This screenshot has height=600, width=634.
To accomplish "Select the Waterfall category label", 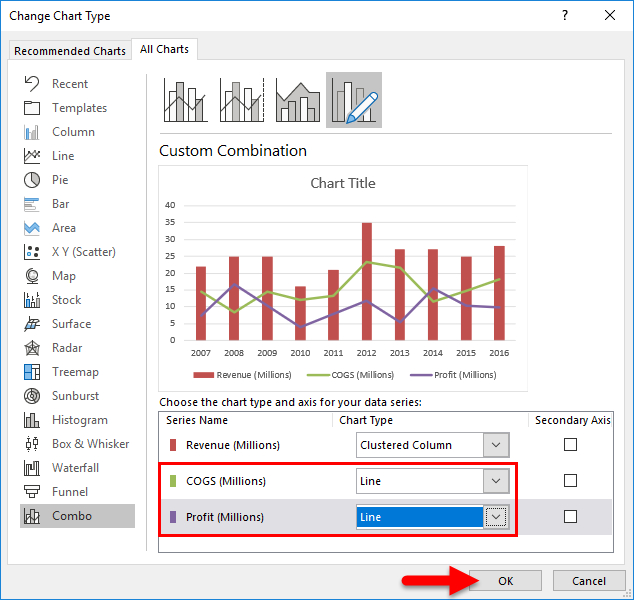I will click(x=75, y=468).
